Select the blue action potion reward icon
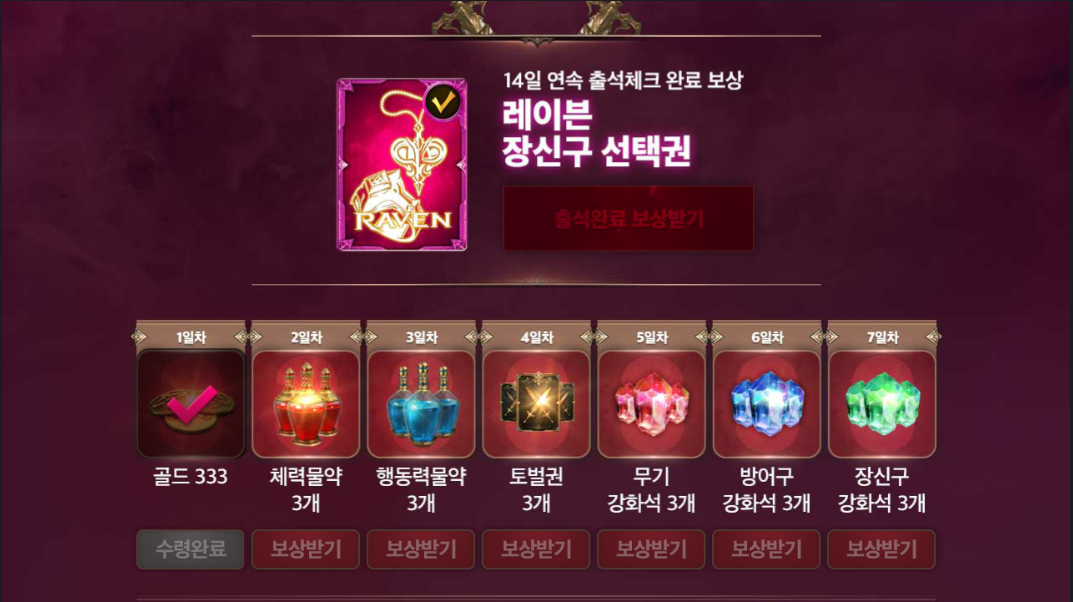1073x602 pixels. pyautogui.click(x=421, y=404)
